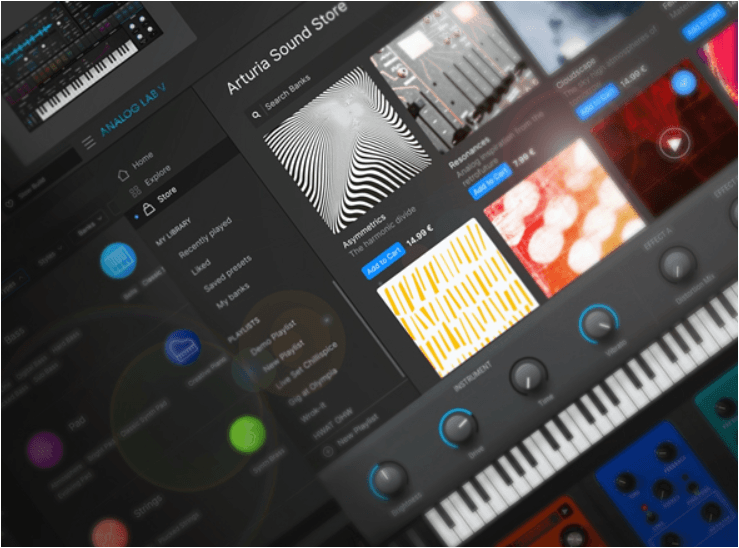Open the Asymmetrics striped cover art
This screenshot has height=548, width=739.
click(x=348, y=150)
